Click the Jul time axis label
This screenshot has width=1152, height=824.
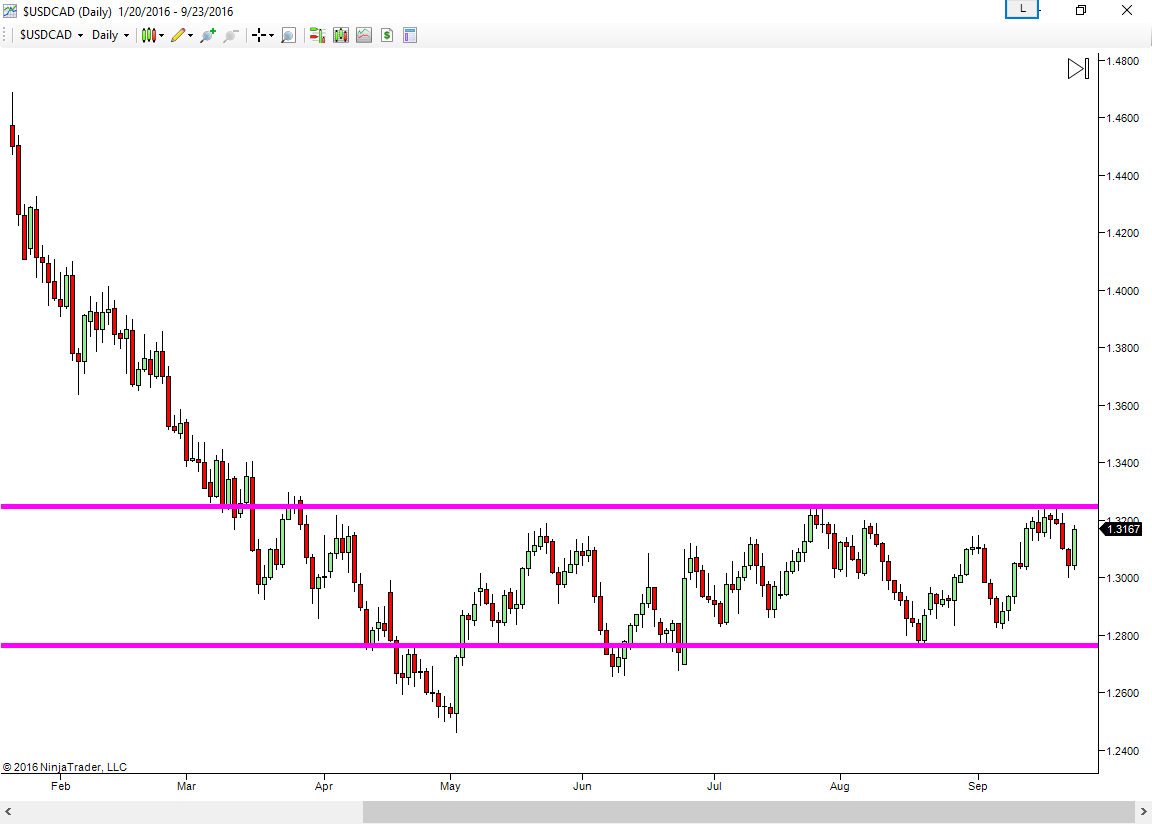coord(714,786)
